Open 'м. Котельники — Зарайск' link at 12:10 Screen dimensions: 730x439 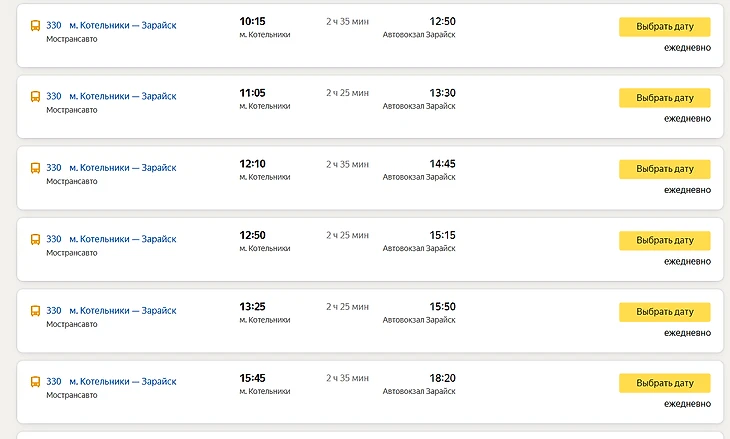(x=122, y=168)
